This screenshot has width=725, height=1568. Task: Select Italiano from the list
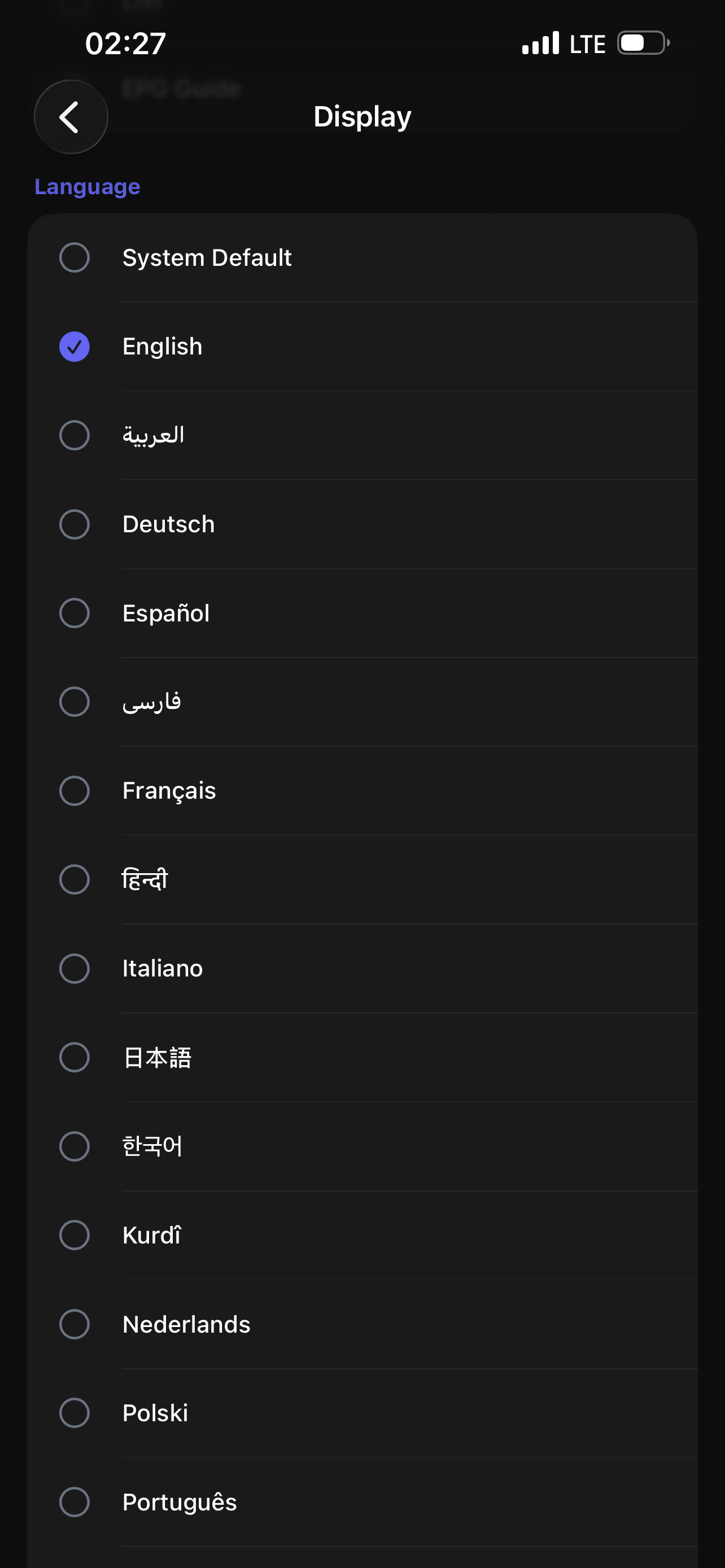point(362,969)
